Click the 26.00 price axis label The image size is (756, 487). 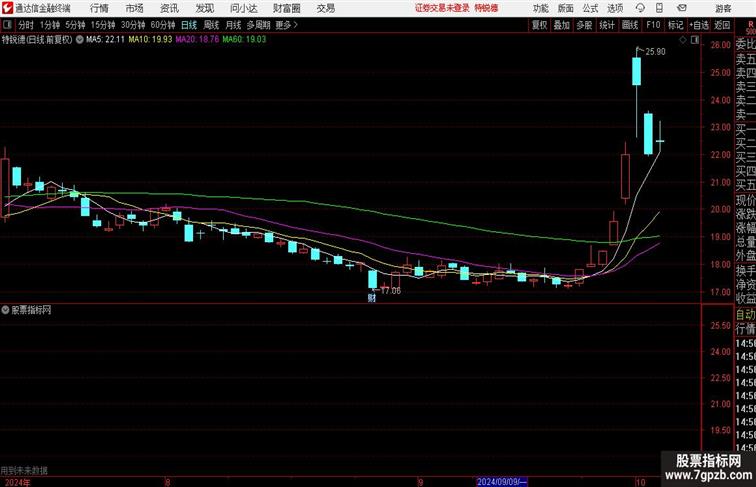point(720,45)
